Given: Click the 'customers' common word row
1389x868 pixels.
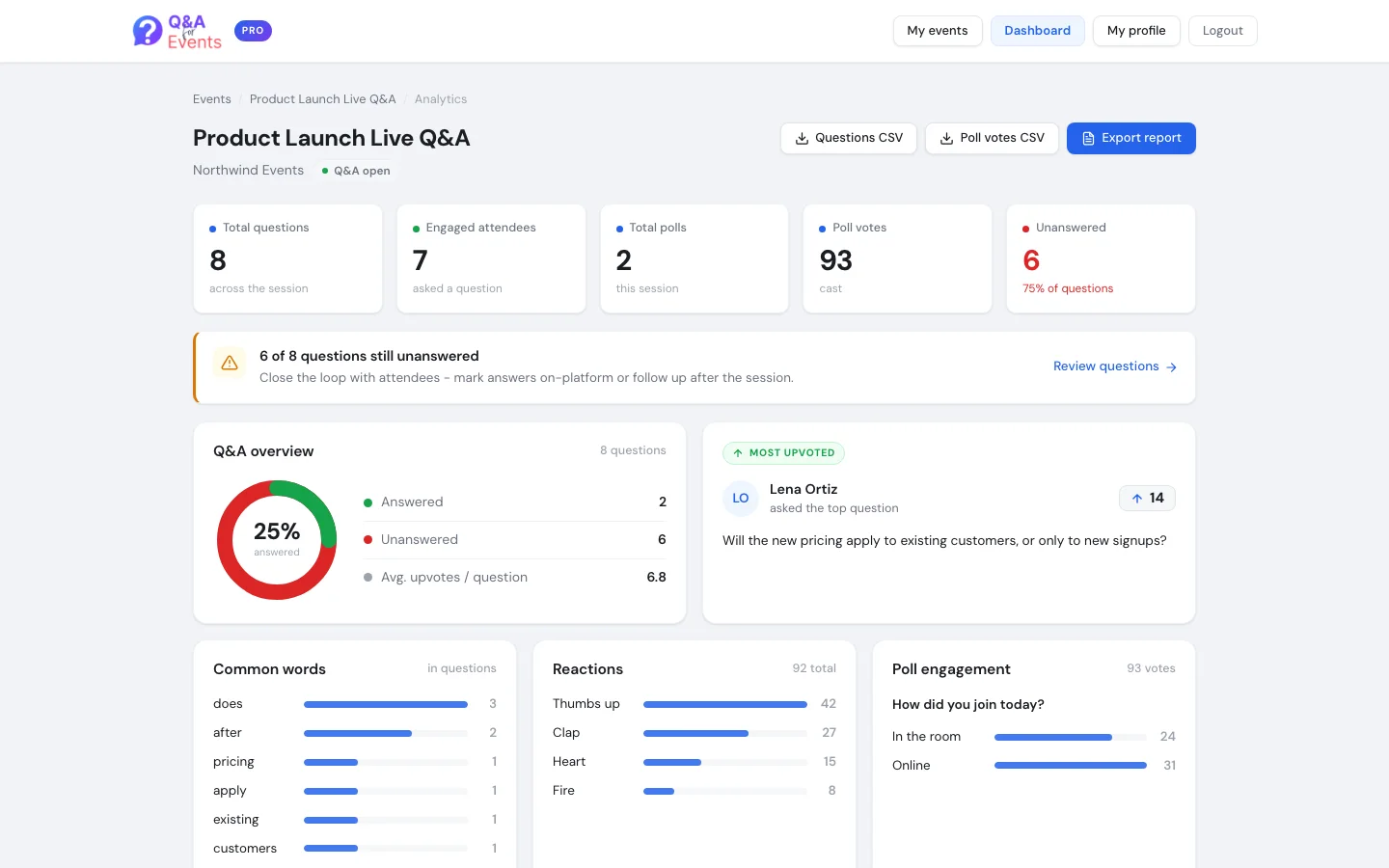Looking at the screenshot, I should click(355, 849).
